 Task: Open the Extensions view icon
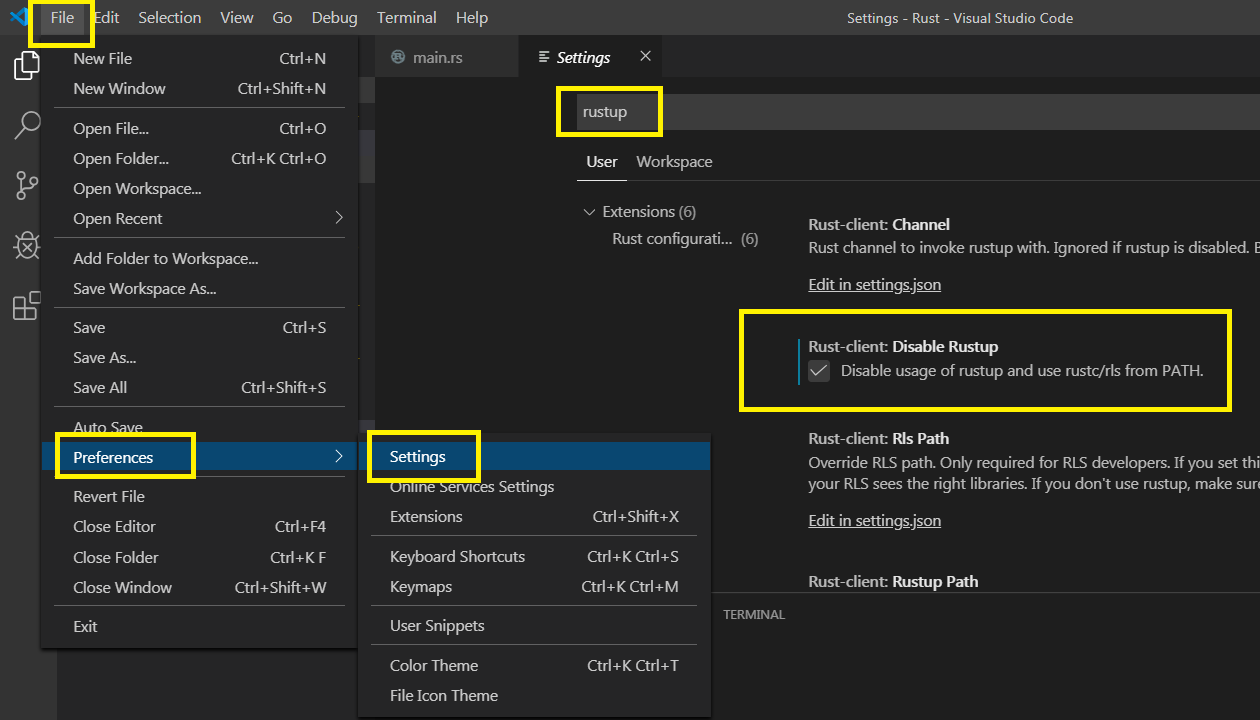click(x=26, y=306)
